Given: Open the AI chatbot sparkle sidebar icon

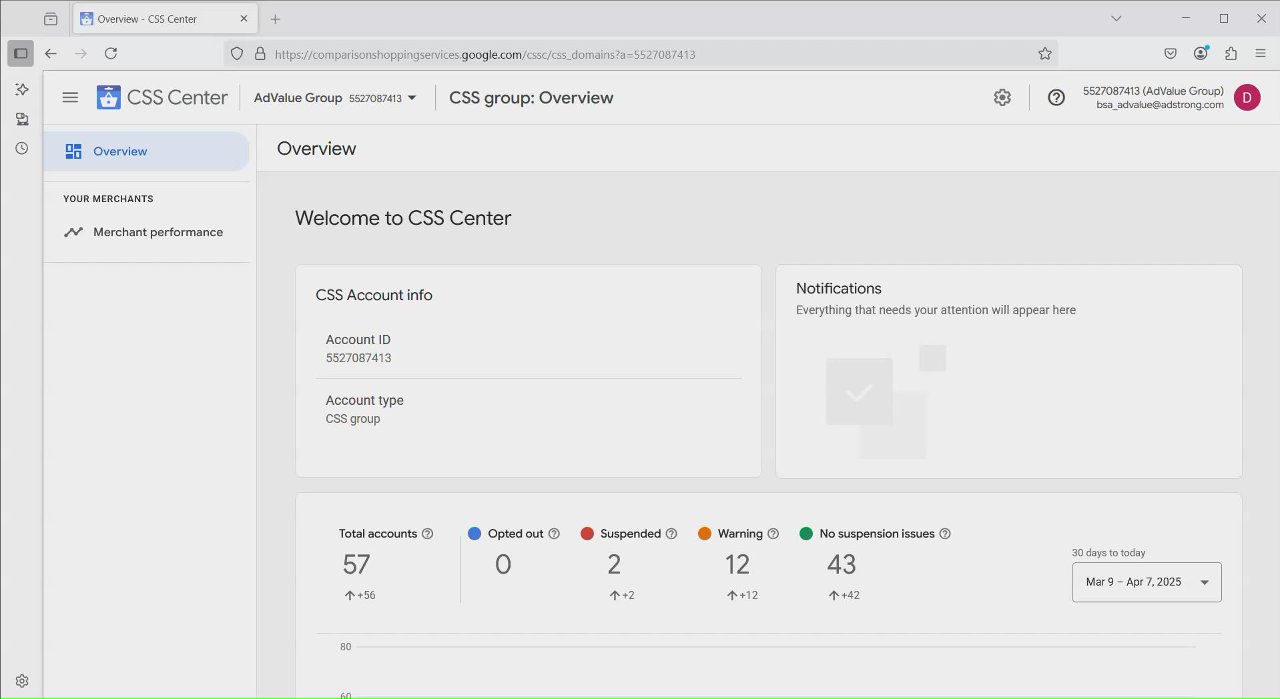Looking at the screenshot, I should (21, 89).
